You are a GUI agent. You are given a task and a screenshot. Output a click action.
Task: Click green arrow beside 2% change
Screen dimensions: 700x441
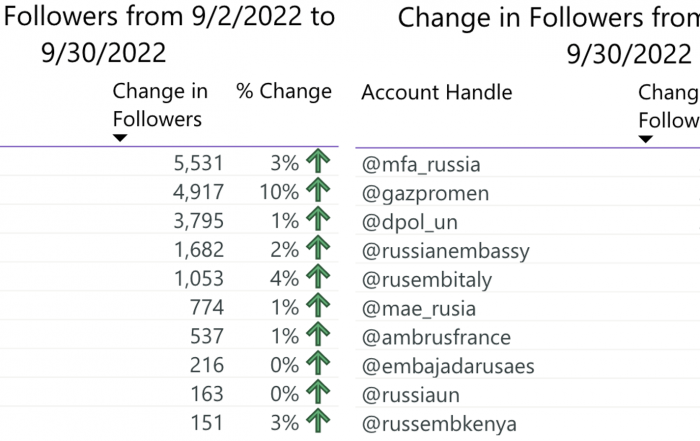pos(318,247)
